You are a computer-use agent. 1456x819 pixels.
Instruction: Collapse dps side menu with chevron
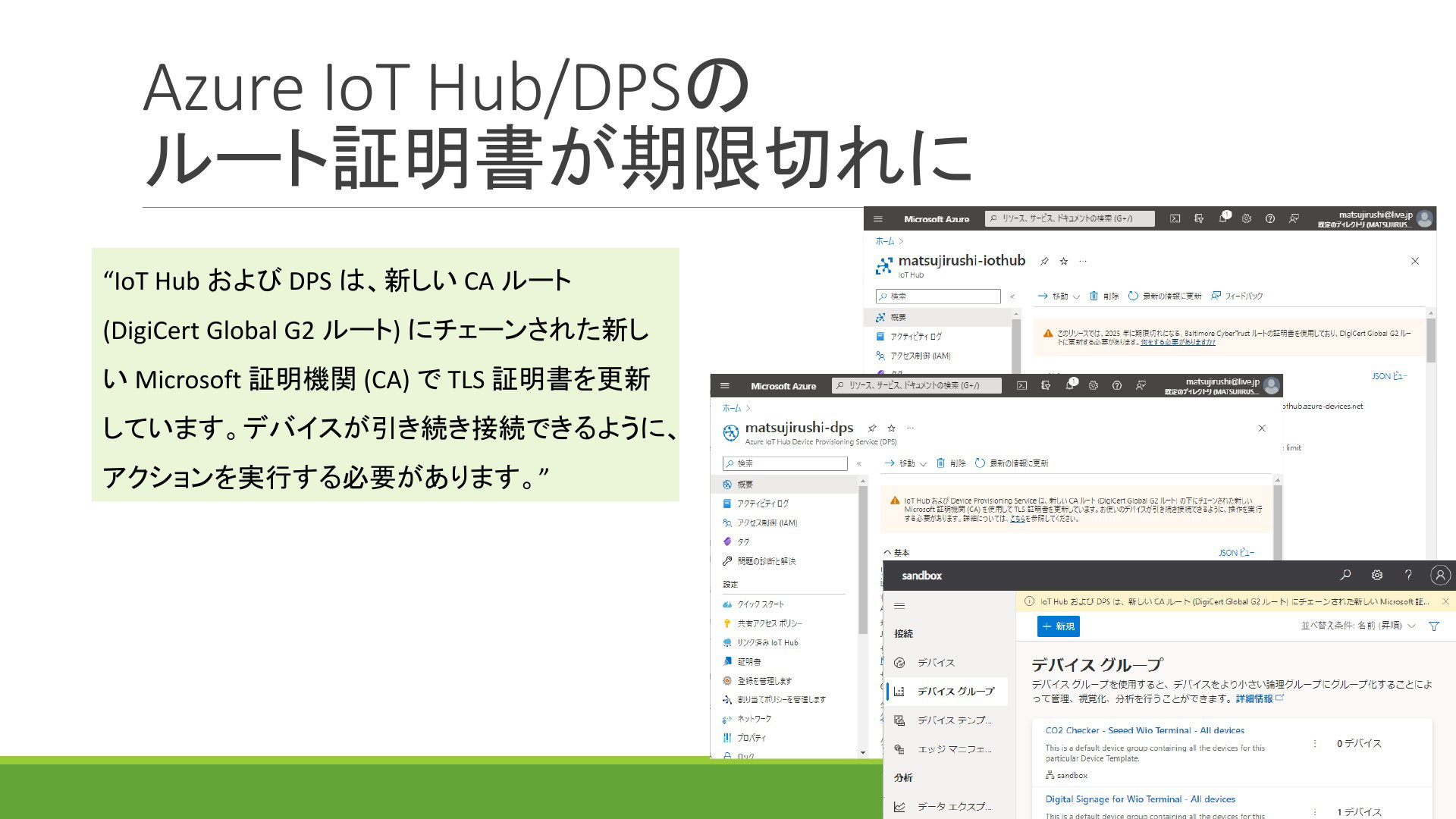(x=859, y=463)
